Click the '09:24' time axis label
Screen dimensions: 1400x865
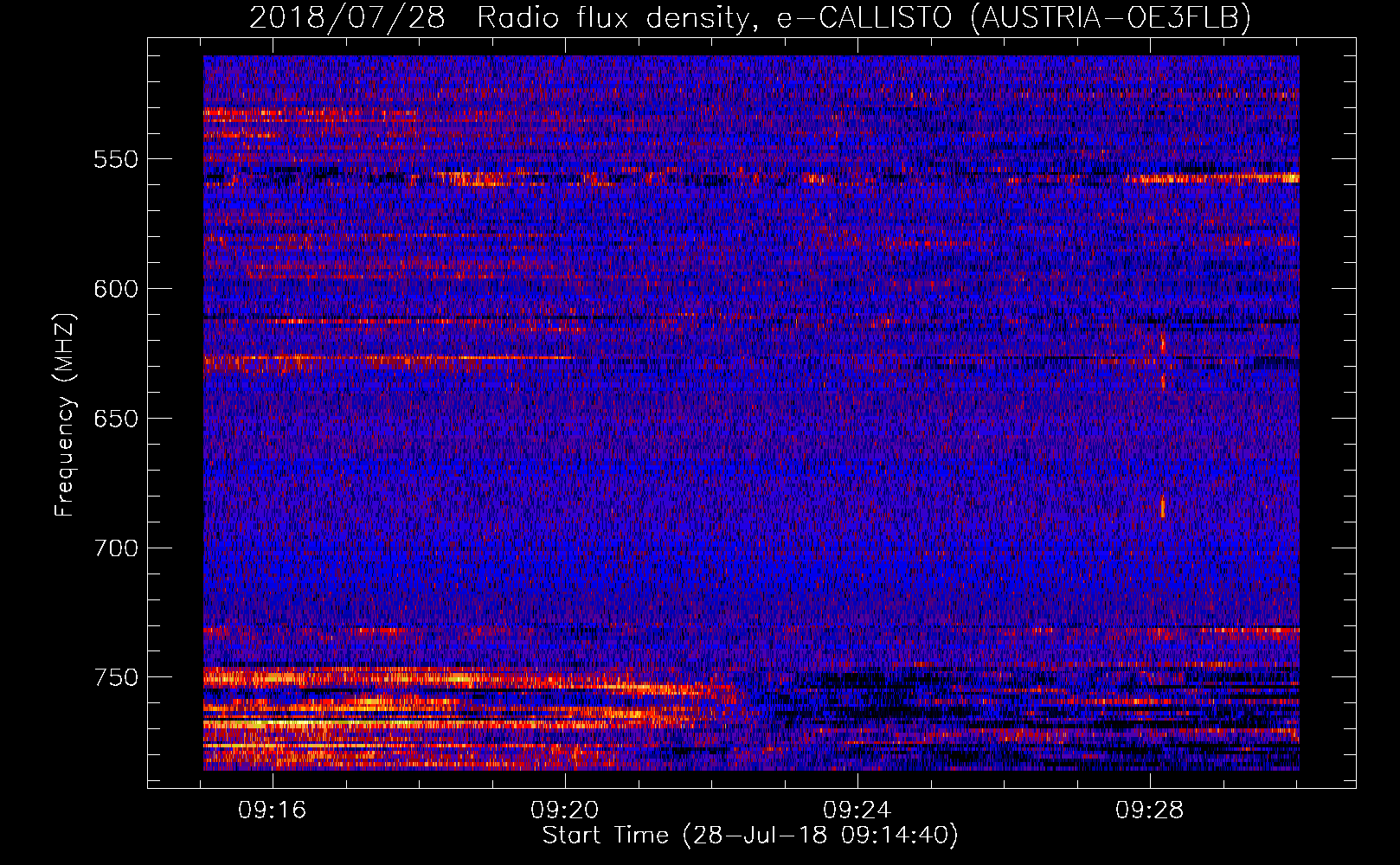(857, 811)
